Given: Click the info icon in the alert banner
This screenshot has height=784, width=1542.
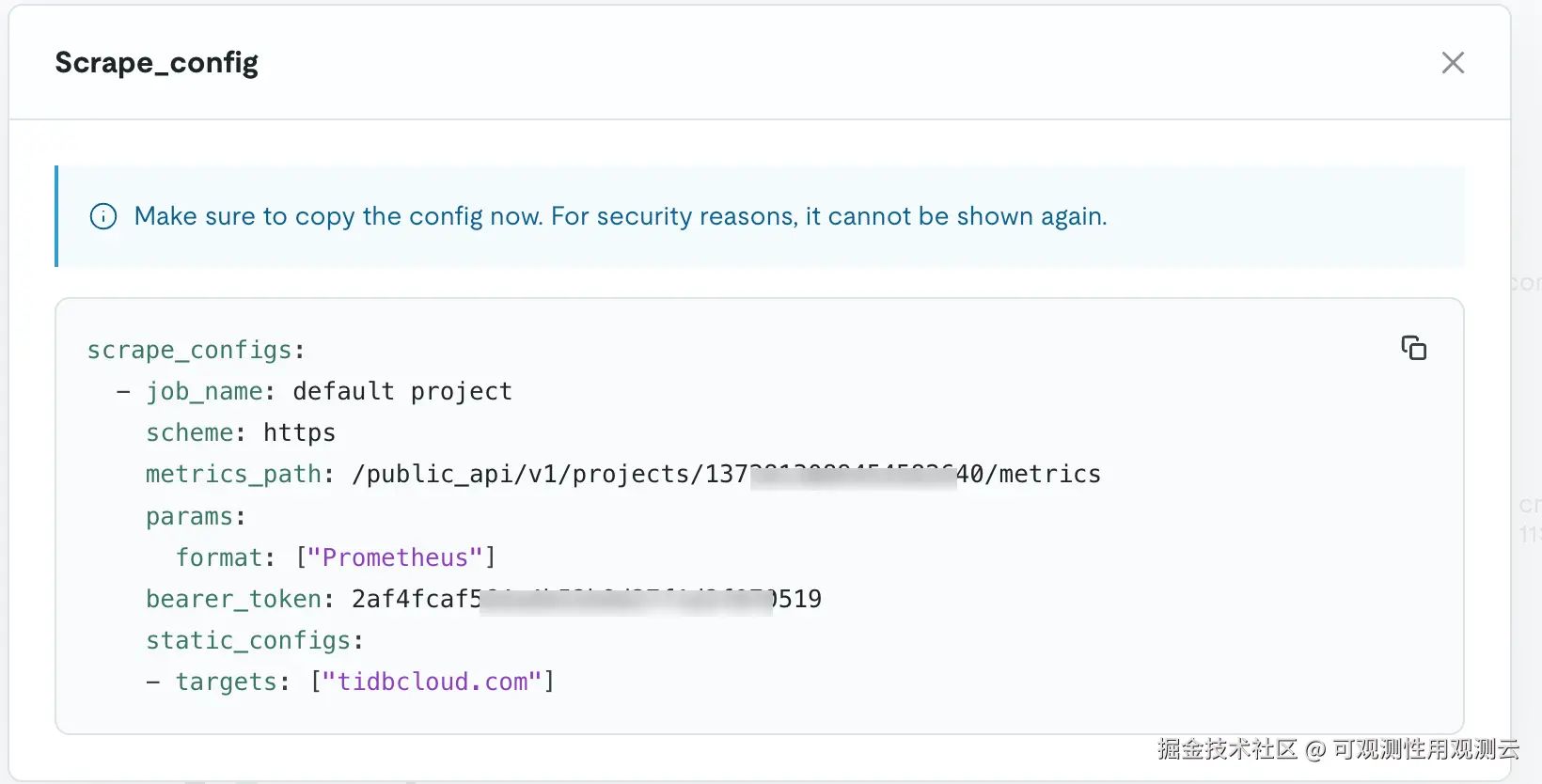Looking at the screenshot, I should 103,216.
